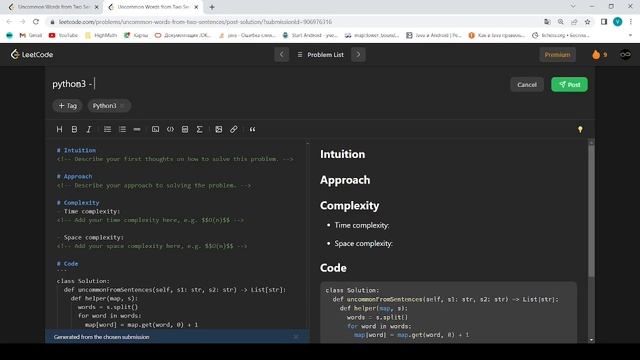
Task: Translate this page from address bar
Action: point(547,22)
